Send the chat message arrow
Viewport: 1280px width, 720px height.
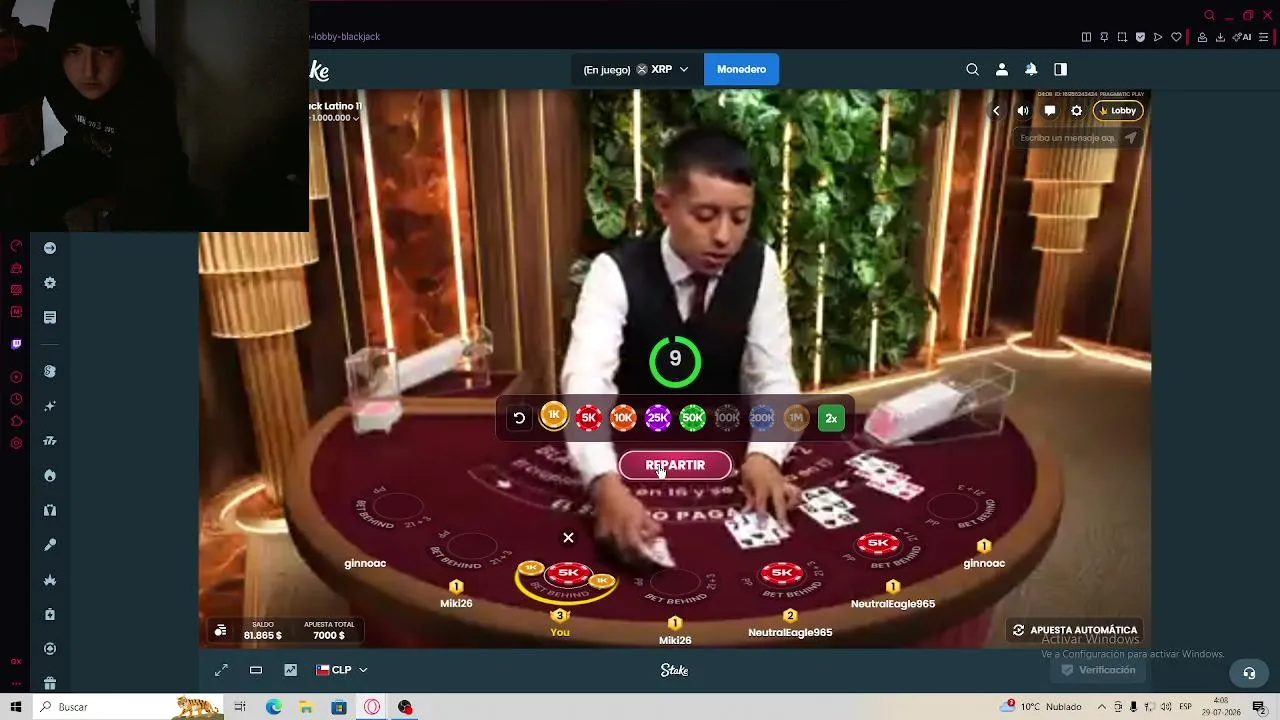pyautogui.click(x=1131, y=138)
